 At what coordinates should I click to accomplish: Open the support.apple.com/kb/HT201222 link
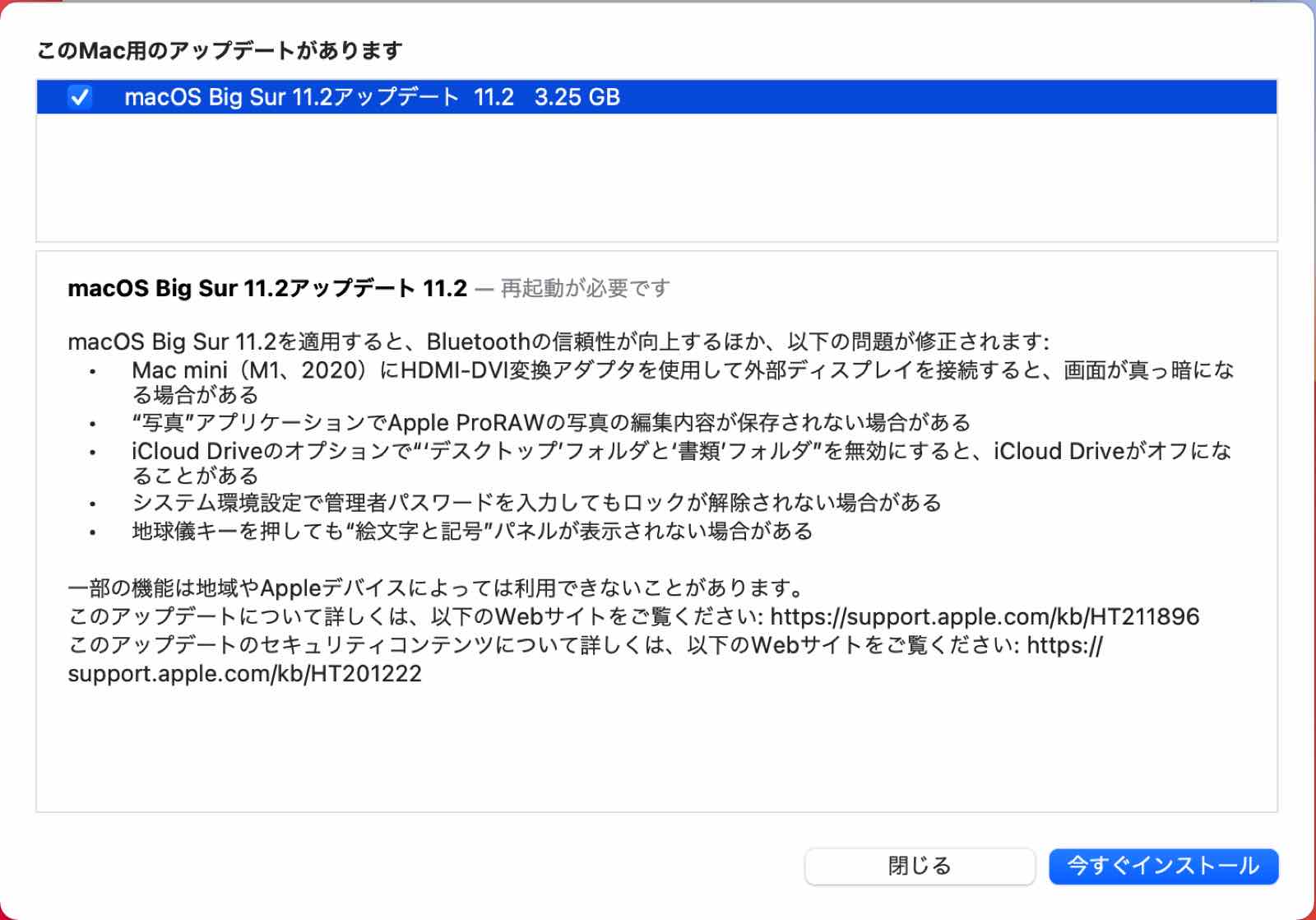585,659
